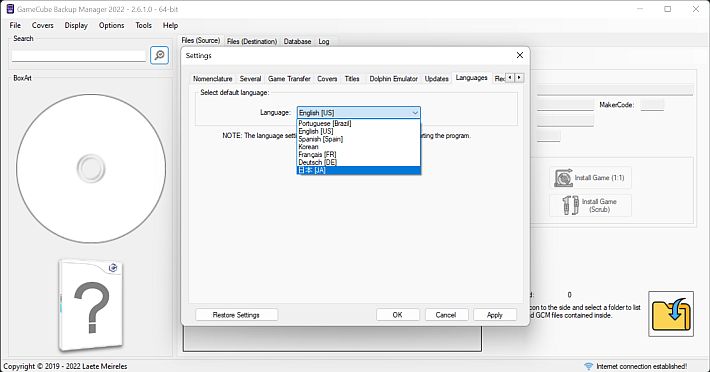Choose English [US] in the dropdown list
710x372 pixels.
359,131
